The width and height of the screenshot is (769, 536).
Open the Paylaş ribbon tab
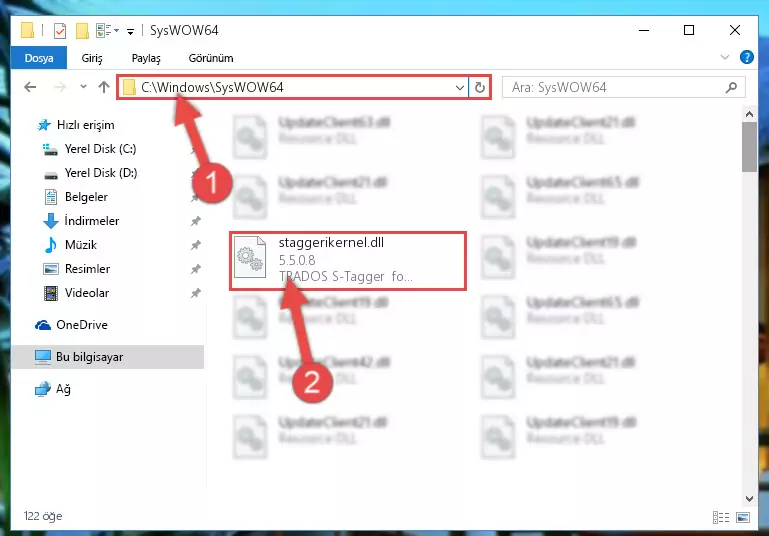pos(146,58)
